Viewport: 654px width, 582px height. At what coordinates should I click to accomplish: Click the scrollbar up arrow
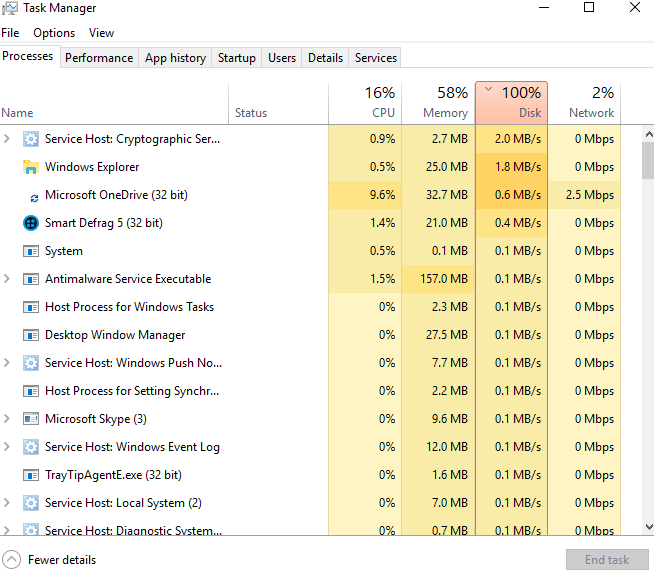pyautogui.click(x=649, y=134)
